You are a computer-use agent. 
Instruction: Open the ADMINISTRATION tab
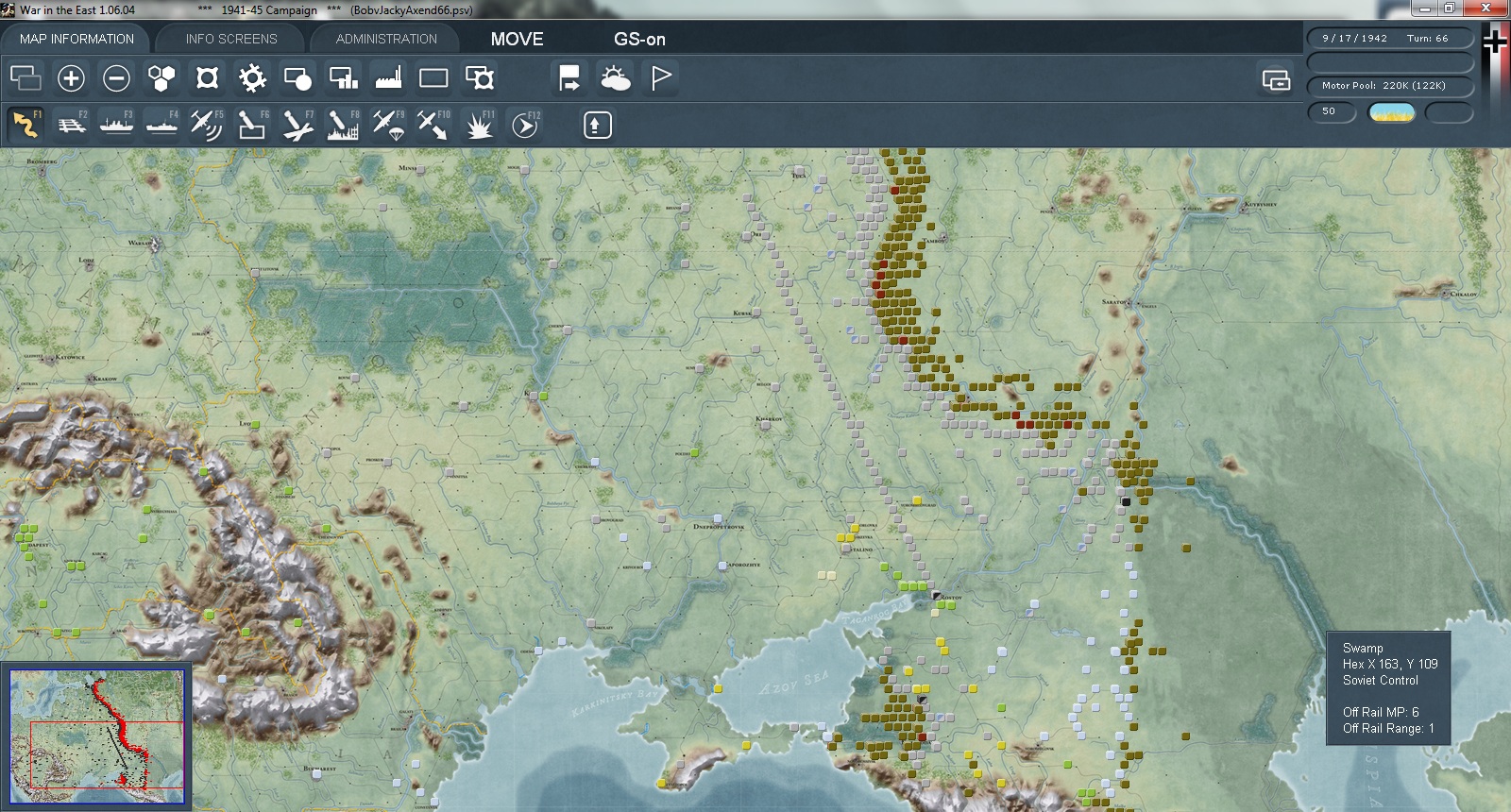coord(386,39)
